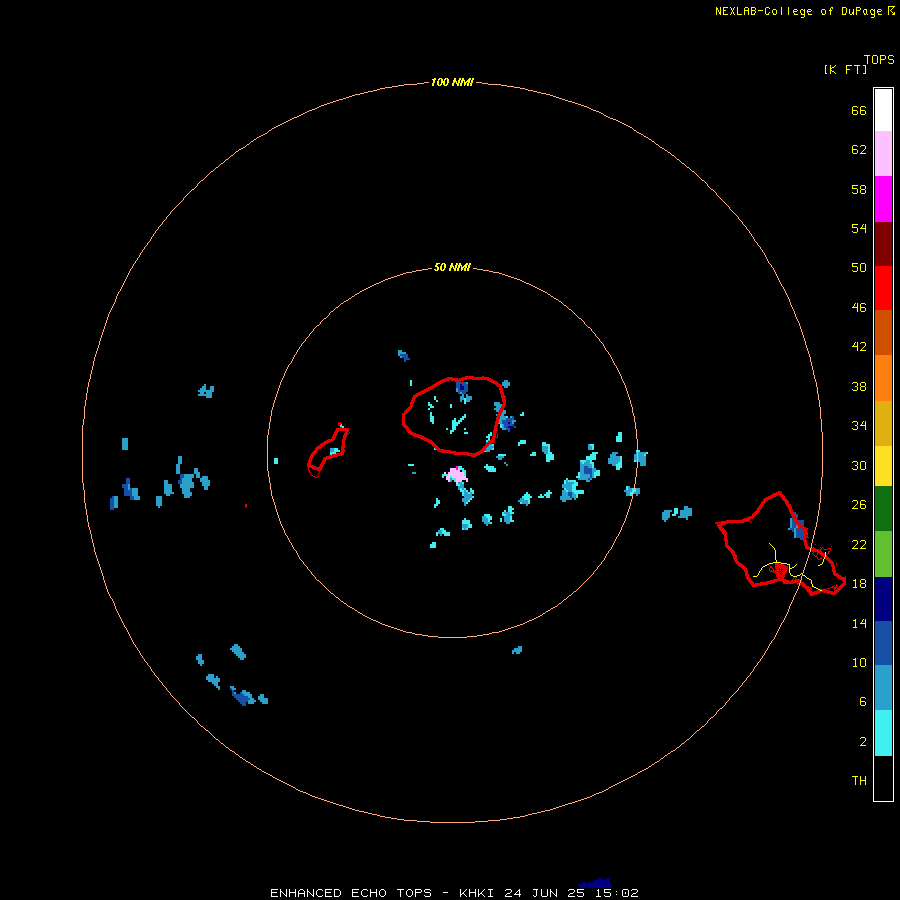Click the "24 JUN 25 15:02" timestamp
The image size is (900, 900).
click(571, 893)
